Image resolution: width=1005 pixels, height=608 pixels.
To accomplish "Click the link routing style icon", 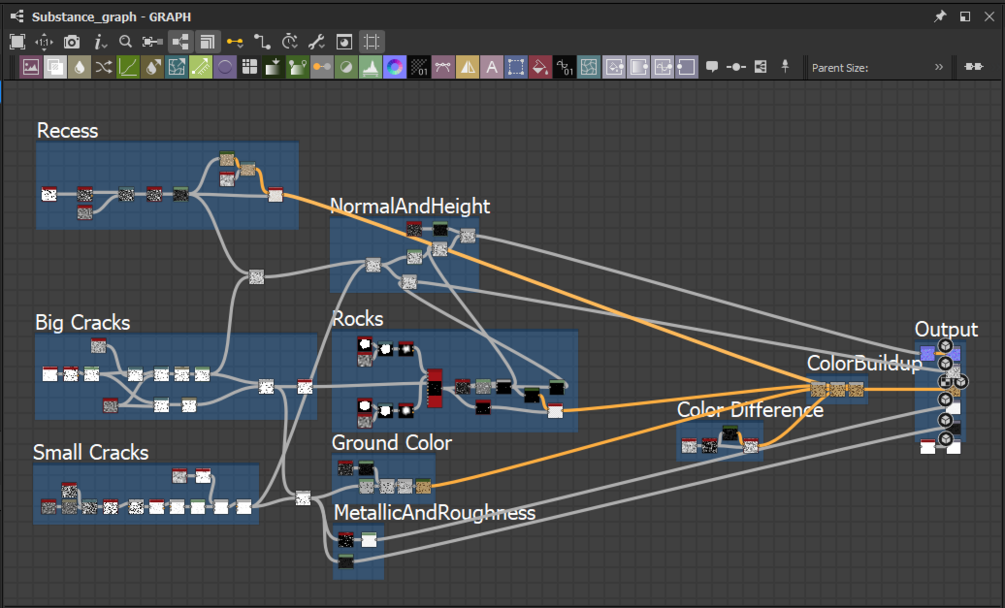I will pyautogui.click(x=262, y=42).
